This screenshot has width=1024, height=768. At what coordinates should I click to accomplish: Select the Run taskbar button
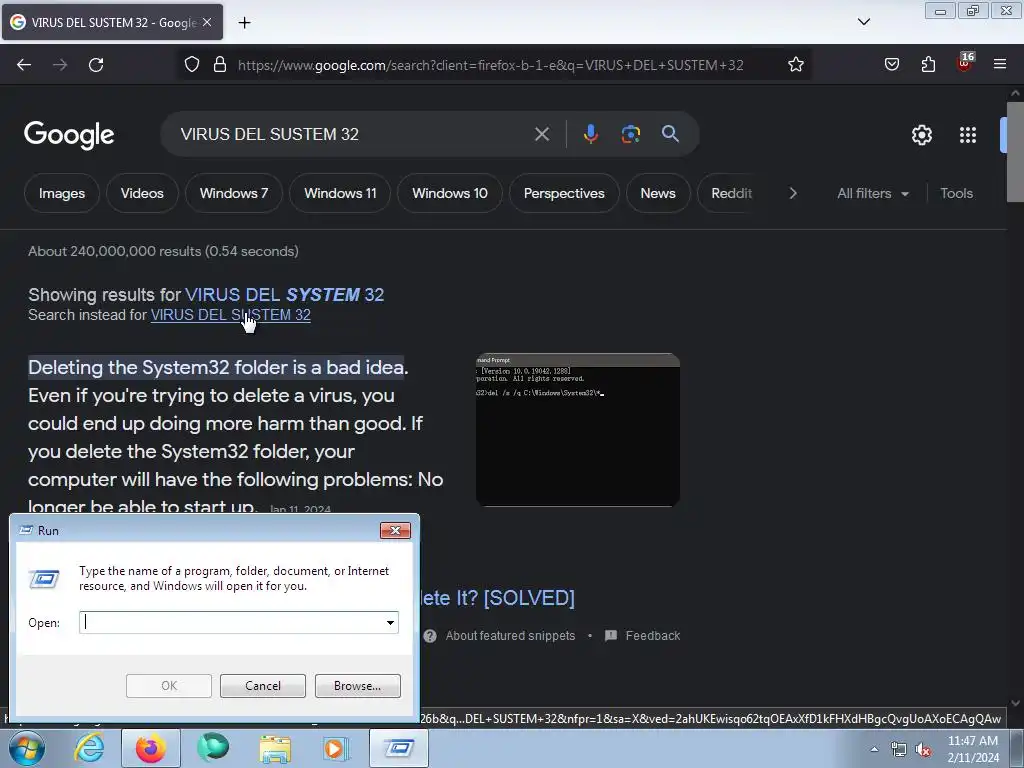point(399,748)
